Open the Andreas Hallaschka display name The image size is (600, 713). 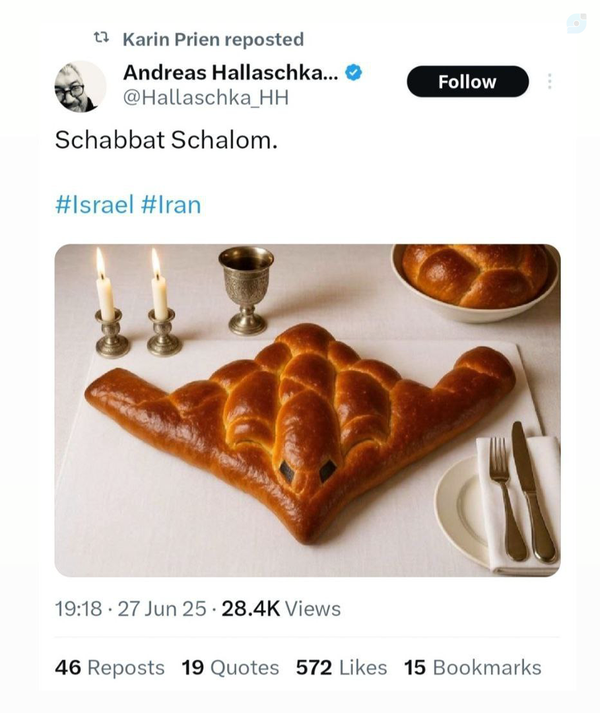tap(229, 71)
